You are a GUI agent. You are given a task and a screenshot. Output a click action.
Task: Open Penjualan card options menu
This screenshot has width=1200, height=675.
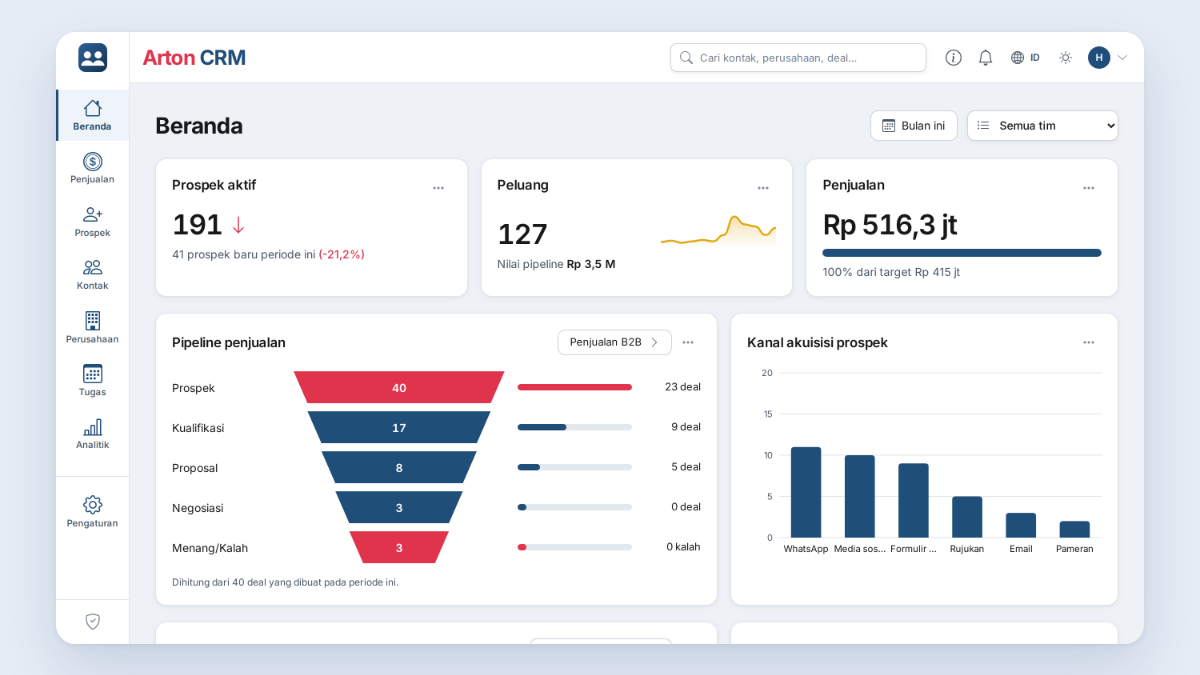click(1088, 187)
